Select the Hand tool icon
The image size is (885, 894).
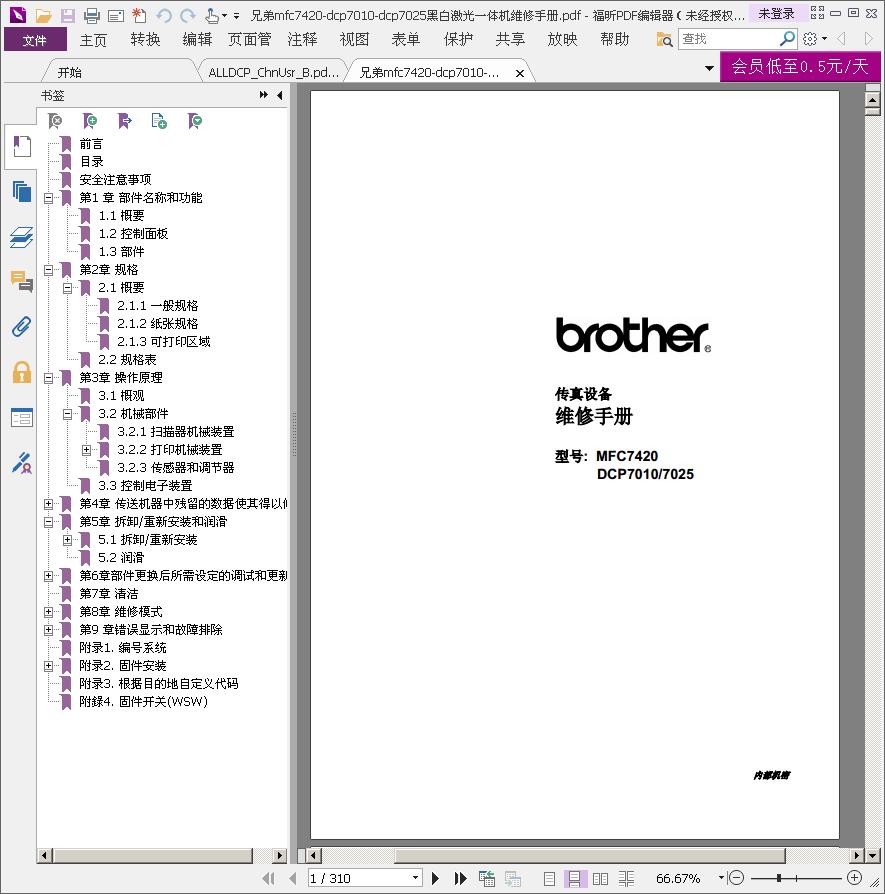[212, 15]
